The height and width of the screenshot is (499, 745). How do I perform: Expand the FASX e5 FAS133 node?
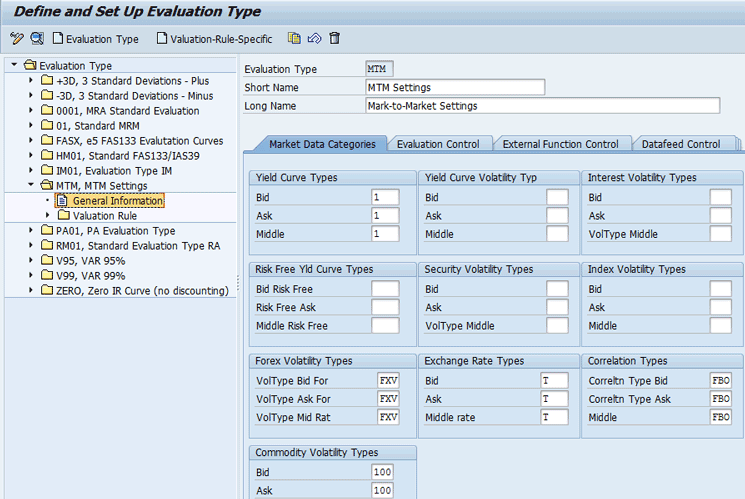point(31,141)
